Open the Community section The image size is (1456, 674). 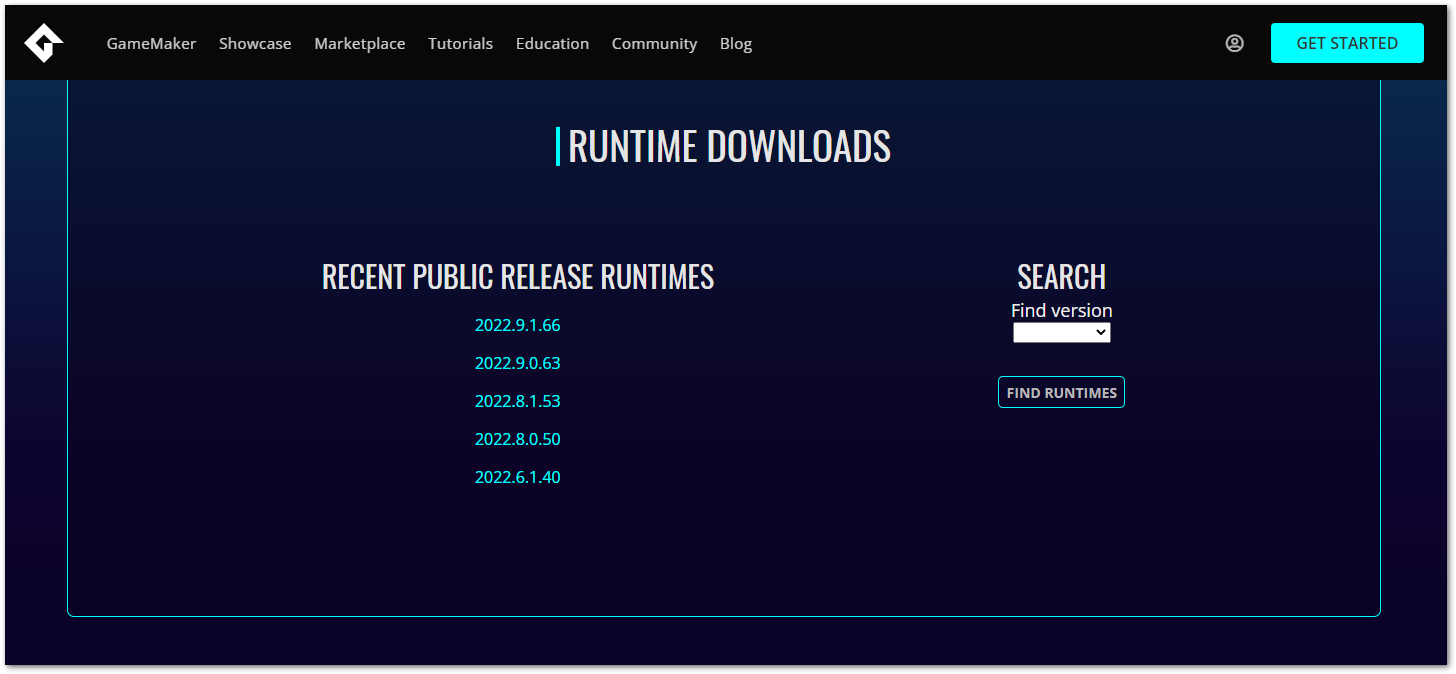[x=654, y=43]
